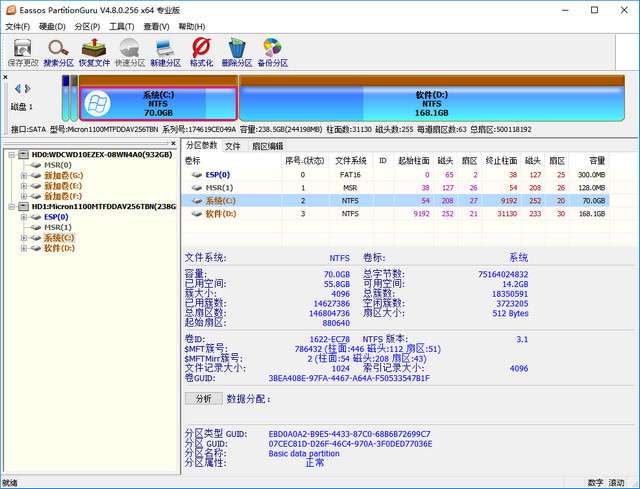This screenshot has width=640, height=489.
Task: Click partition type GUID EBD0A0A2-B9E5-4433
Action: coord(349,434)
